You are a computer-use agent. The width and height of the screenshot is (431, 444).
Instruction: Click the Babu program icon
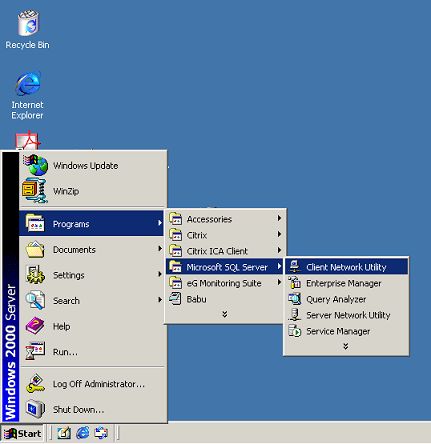tap(175, 299)
